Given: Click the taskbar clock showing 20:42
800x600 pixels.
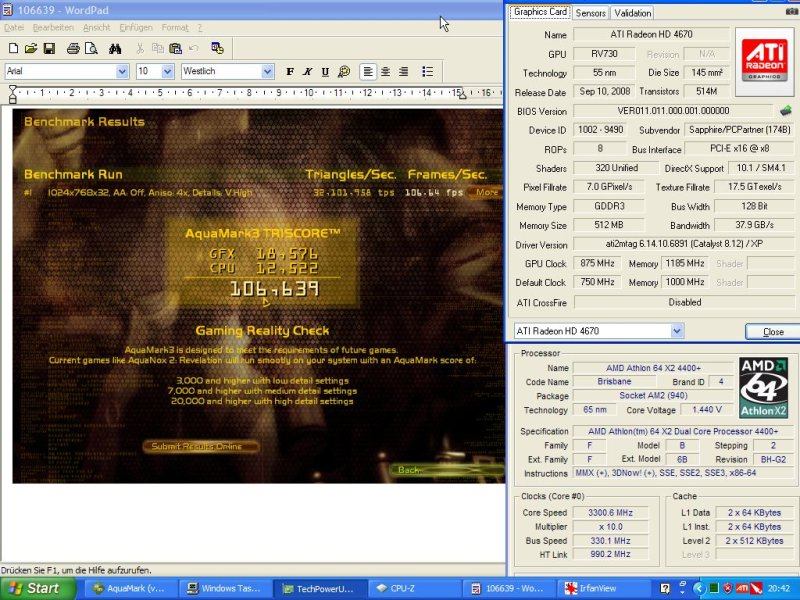Looking at the screenshot, I should 779,588.
